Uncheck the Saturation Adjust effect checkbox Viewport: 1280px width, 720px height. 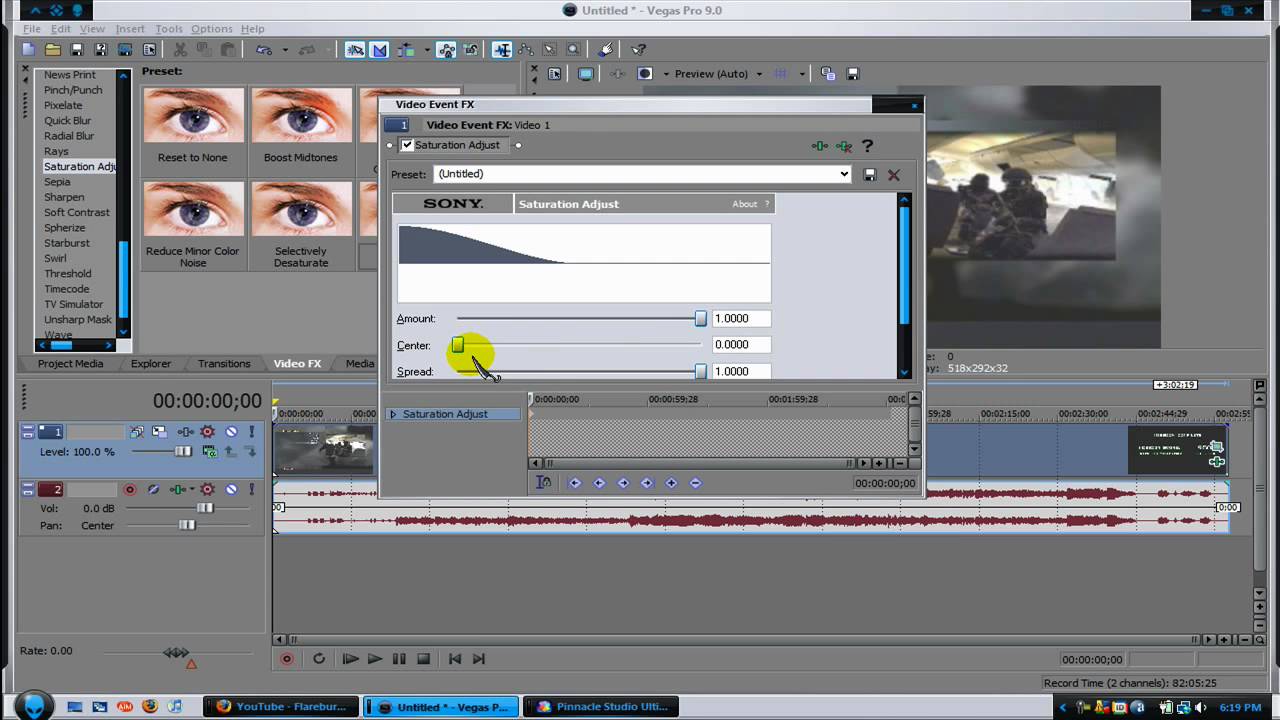pyautogui.click(x=407, y=145)
